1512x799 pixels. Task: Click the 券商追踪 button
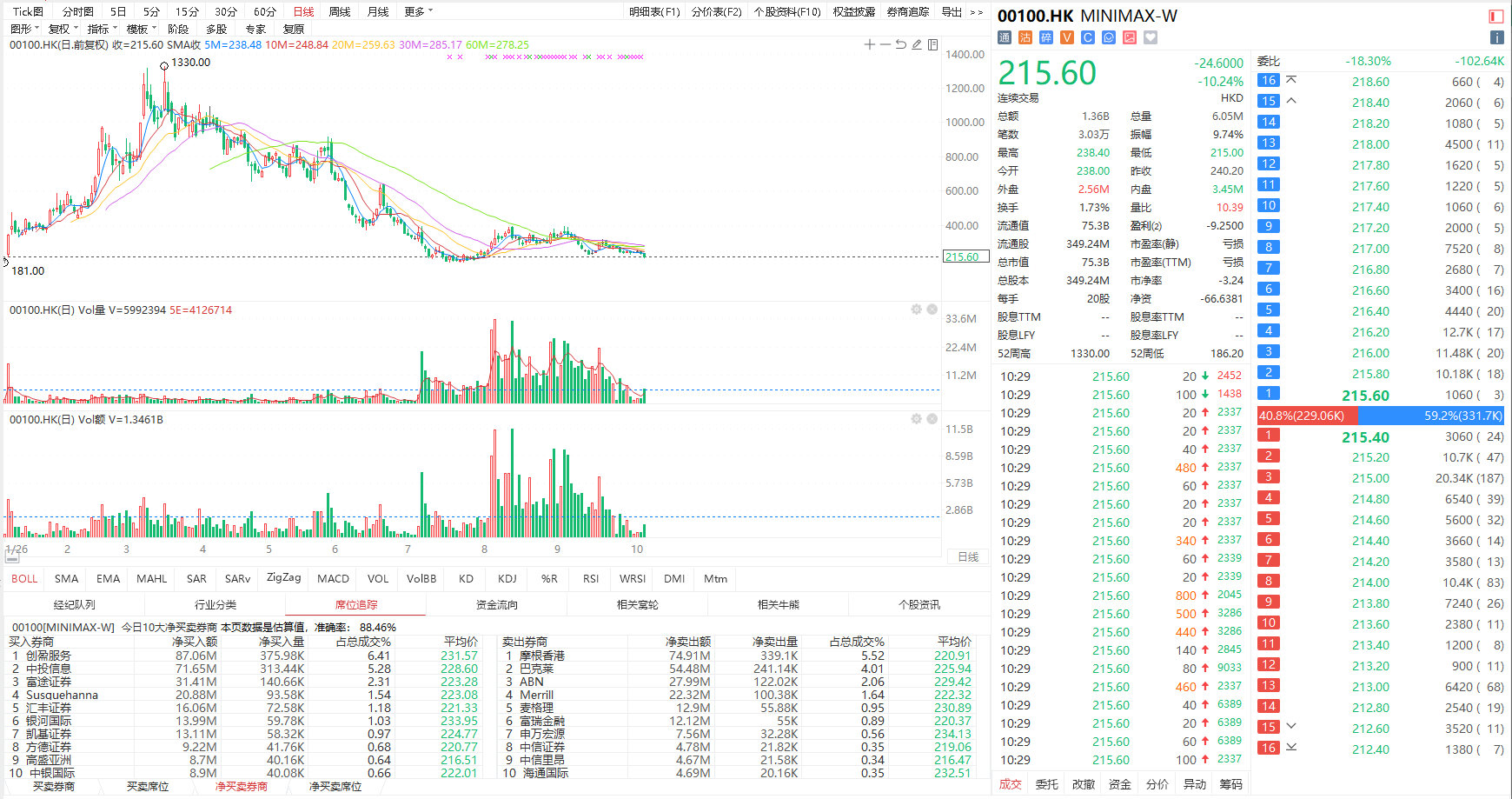pyautogui.click(x=908, y=11)
